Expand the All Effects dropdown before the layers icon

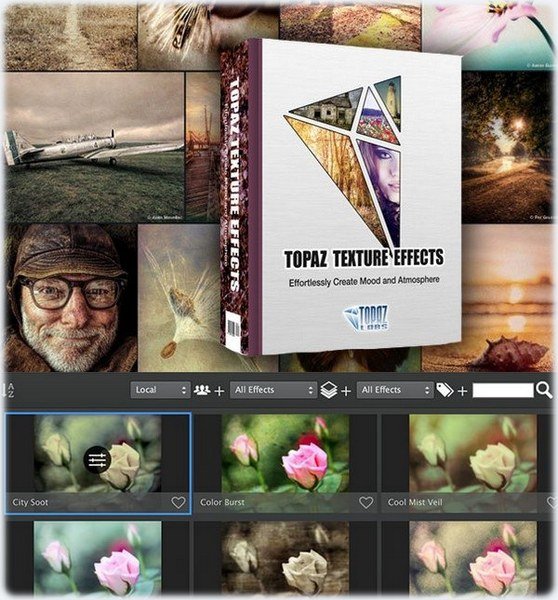coord(273,390)
